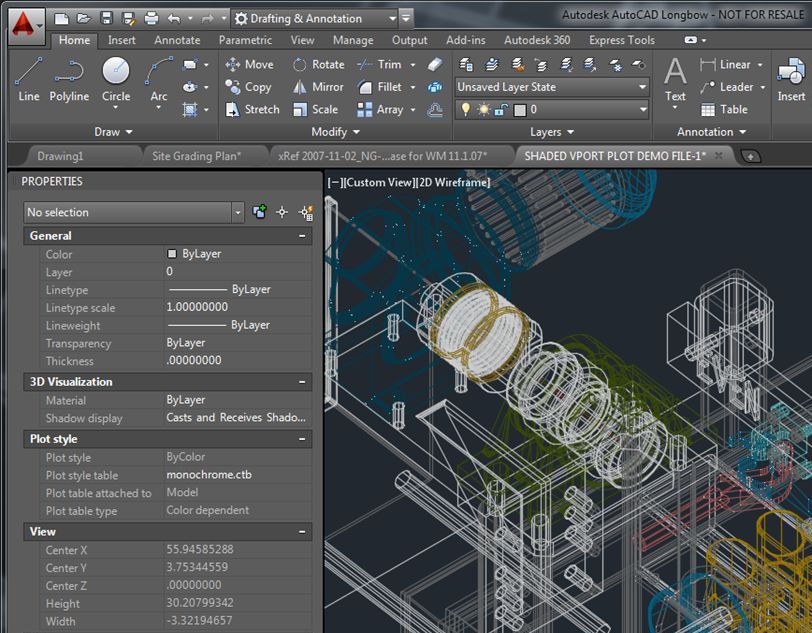Viewport: 812px width, 633px height.
Task: Click the Mirror tool
Action: (318, 87)
